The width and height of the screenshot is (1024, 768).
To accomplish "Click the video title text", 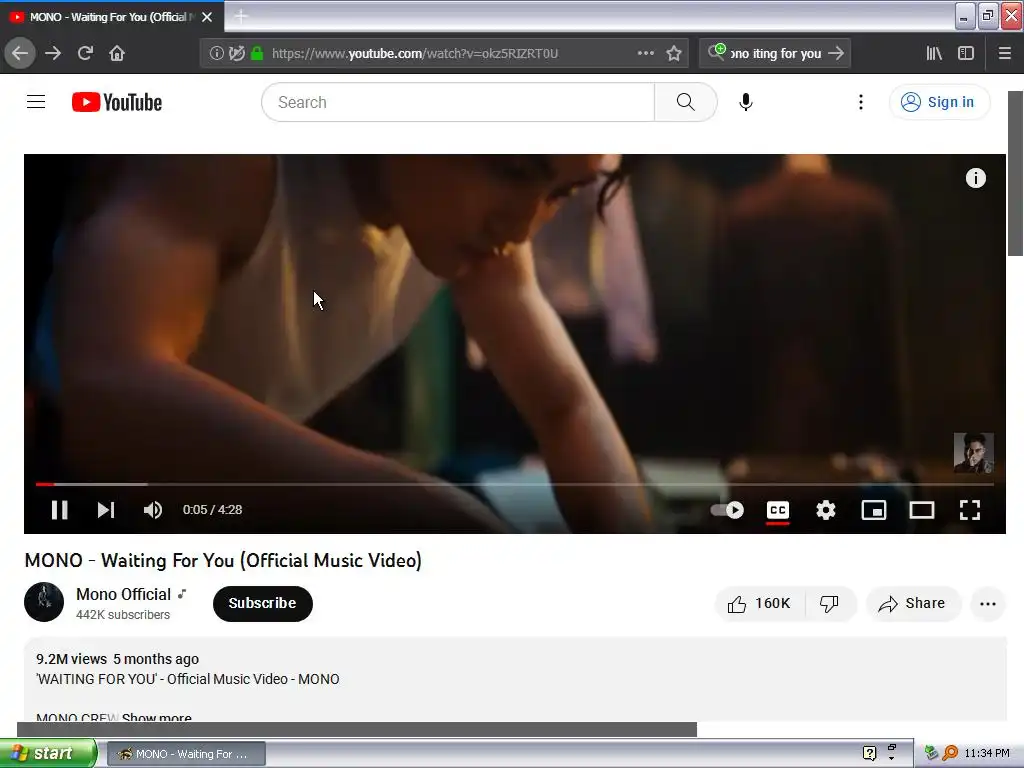I will point(223,560).
